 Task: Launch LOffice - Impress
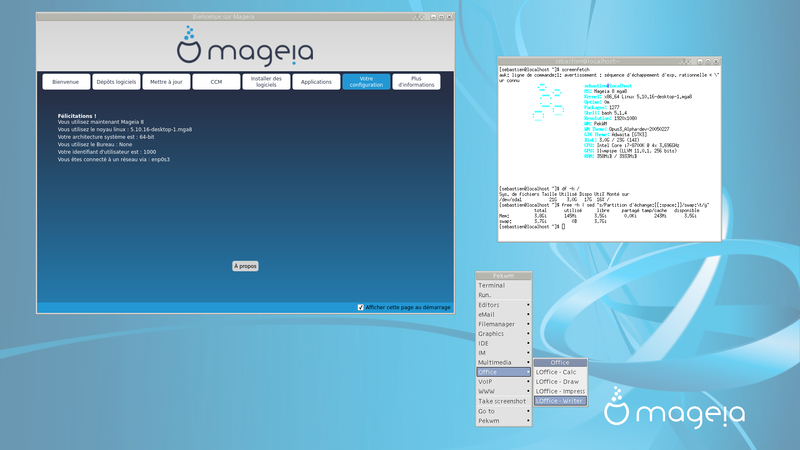point(560,391)
